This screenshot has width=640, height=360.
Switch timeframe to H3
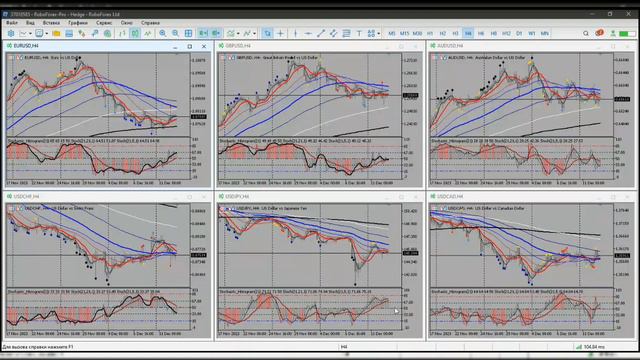point(455,33)
